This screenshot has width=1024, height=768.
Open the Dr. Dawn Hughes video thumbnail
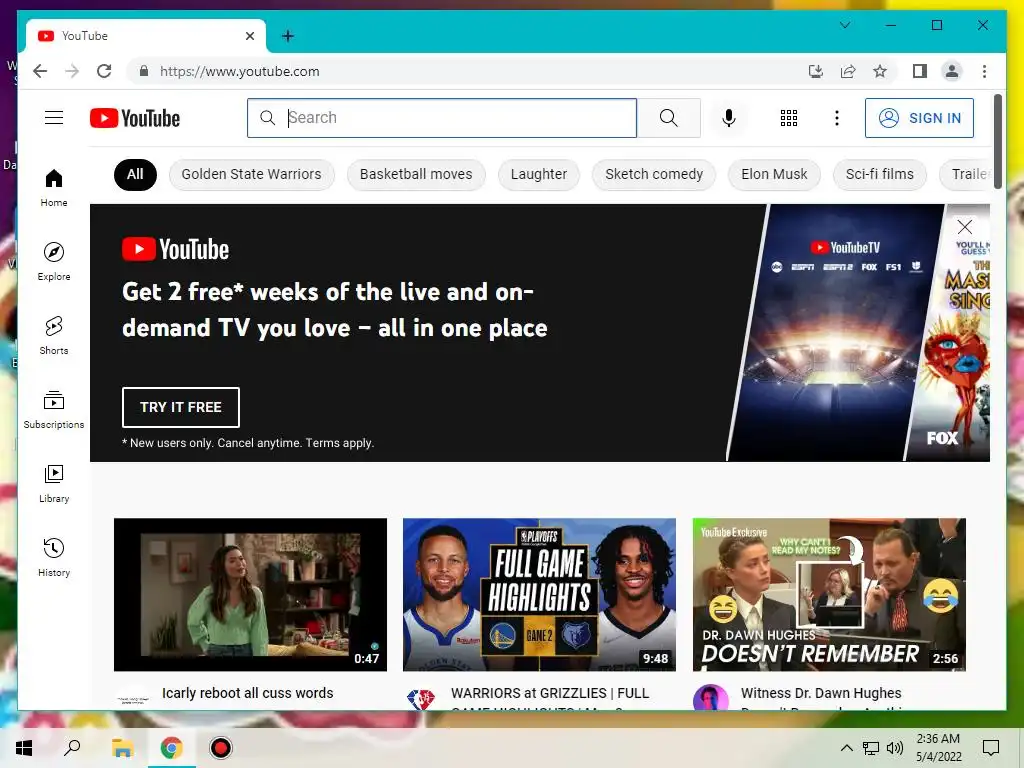pos(829,594)
